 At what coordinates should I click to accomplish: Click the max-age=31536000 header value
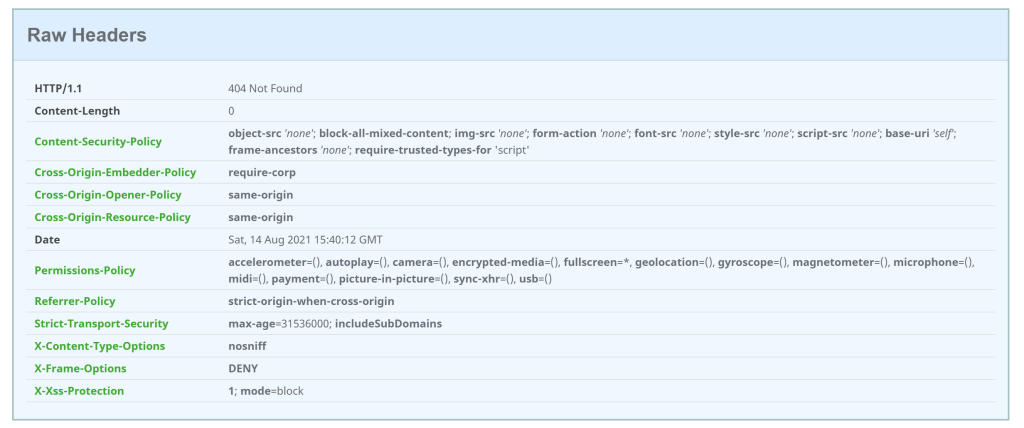point(280,323)
